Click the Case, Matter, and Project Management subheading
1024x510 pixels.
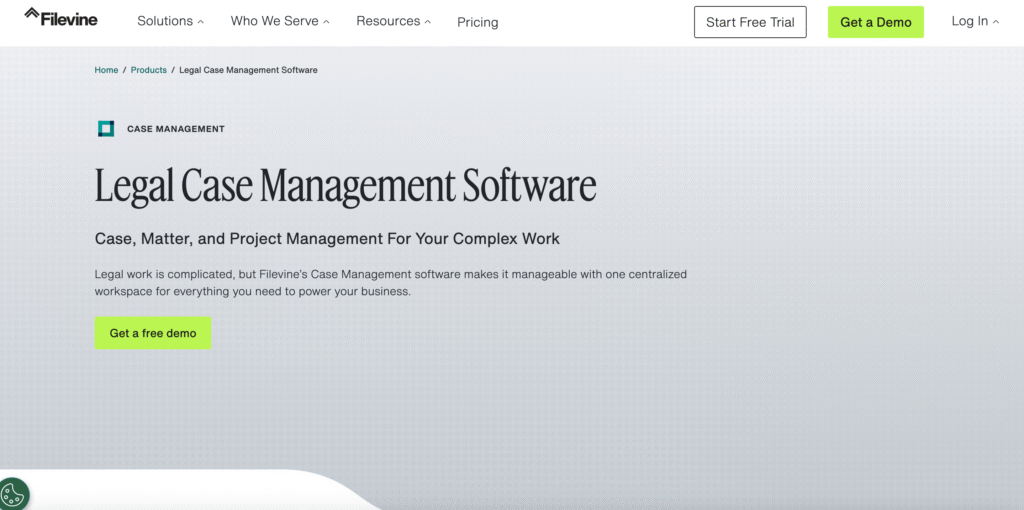[327, 238]
